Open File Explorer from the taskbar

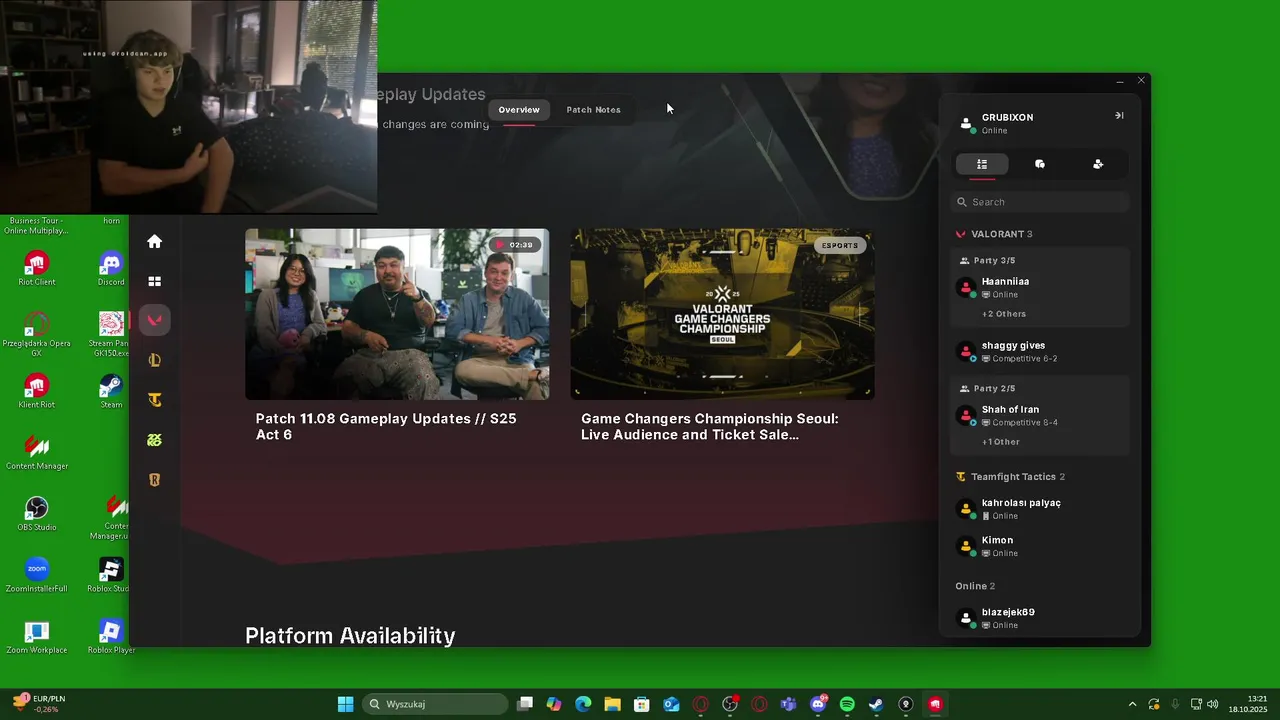(x=612, y=704)
